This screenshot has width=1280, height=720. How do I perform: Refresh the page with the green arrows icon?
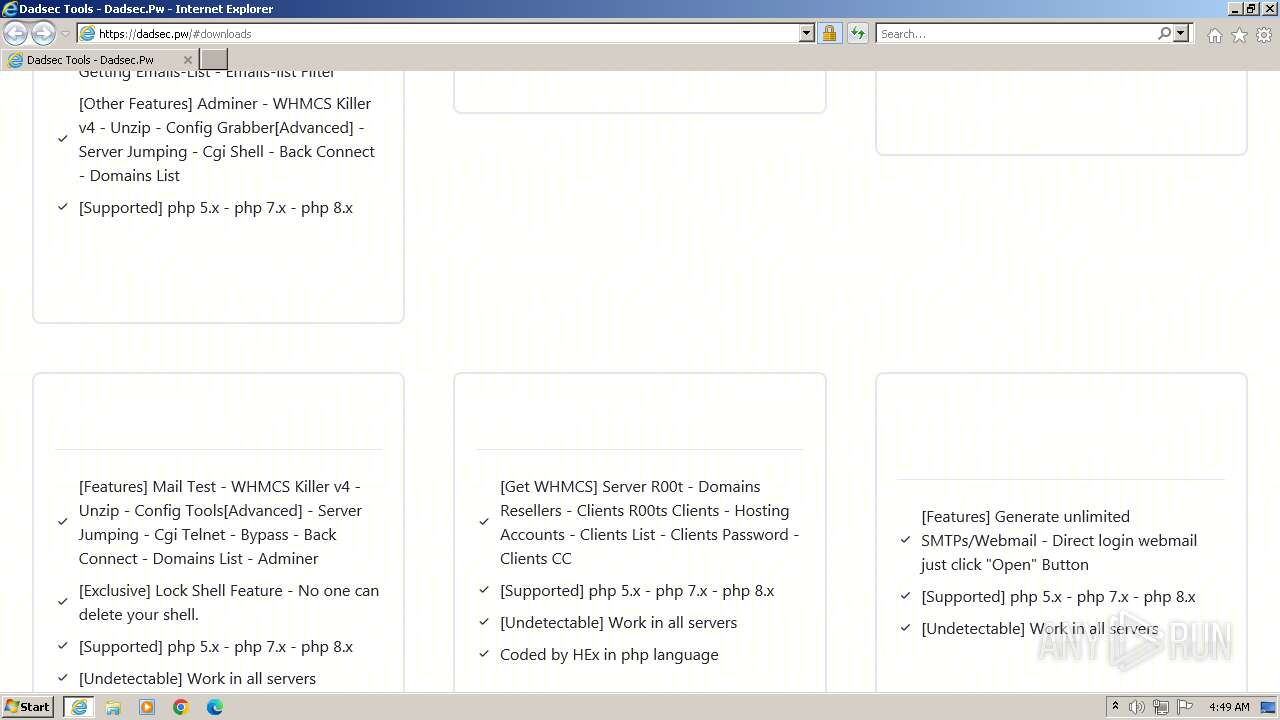[x=857, y=33]
